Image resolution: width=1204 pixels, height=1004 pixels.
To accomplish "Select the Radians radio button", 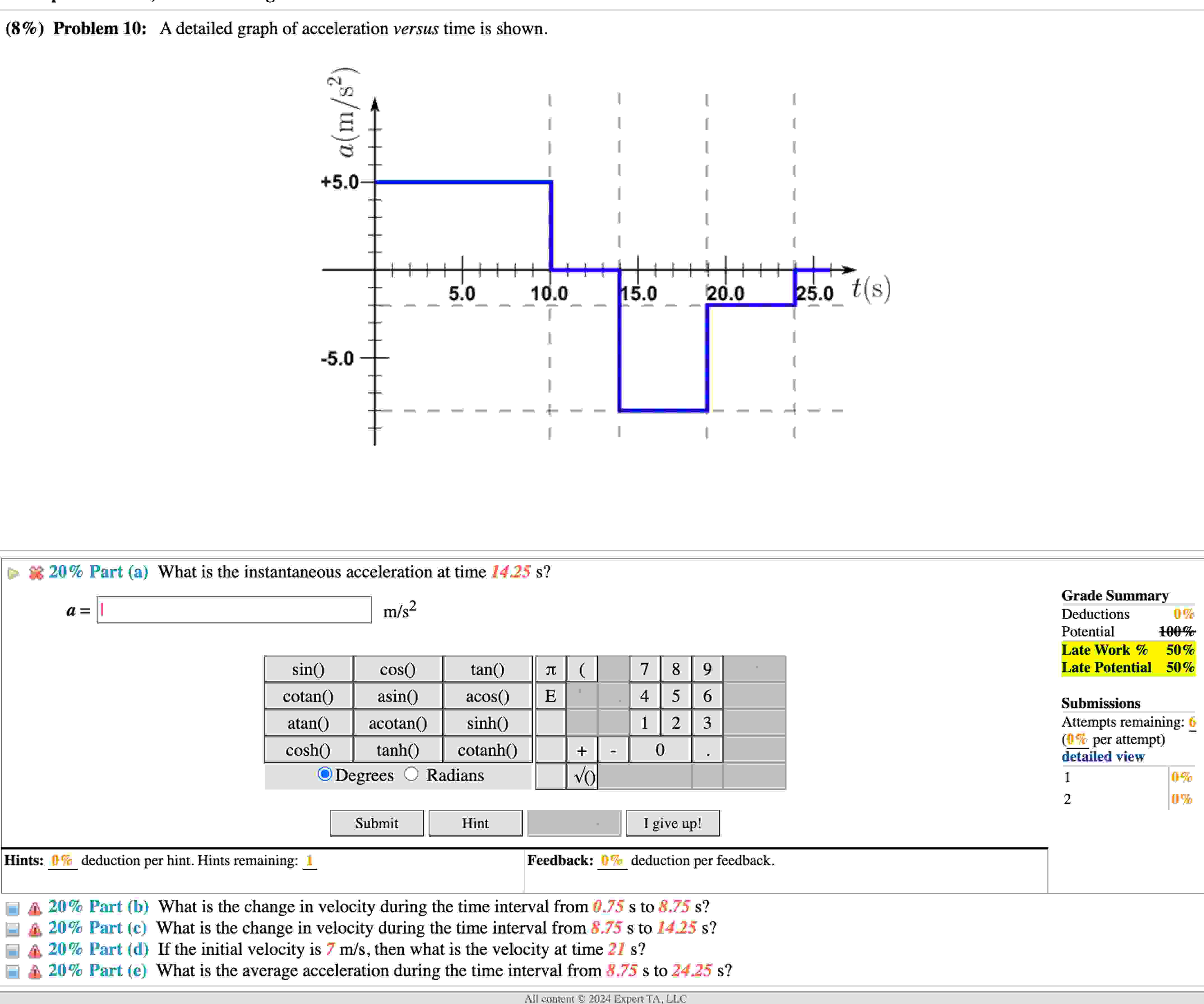I will [411, 774].
